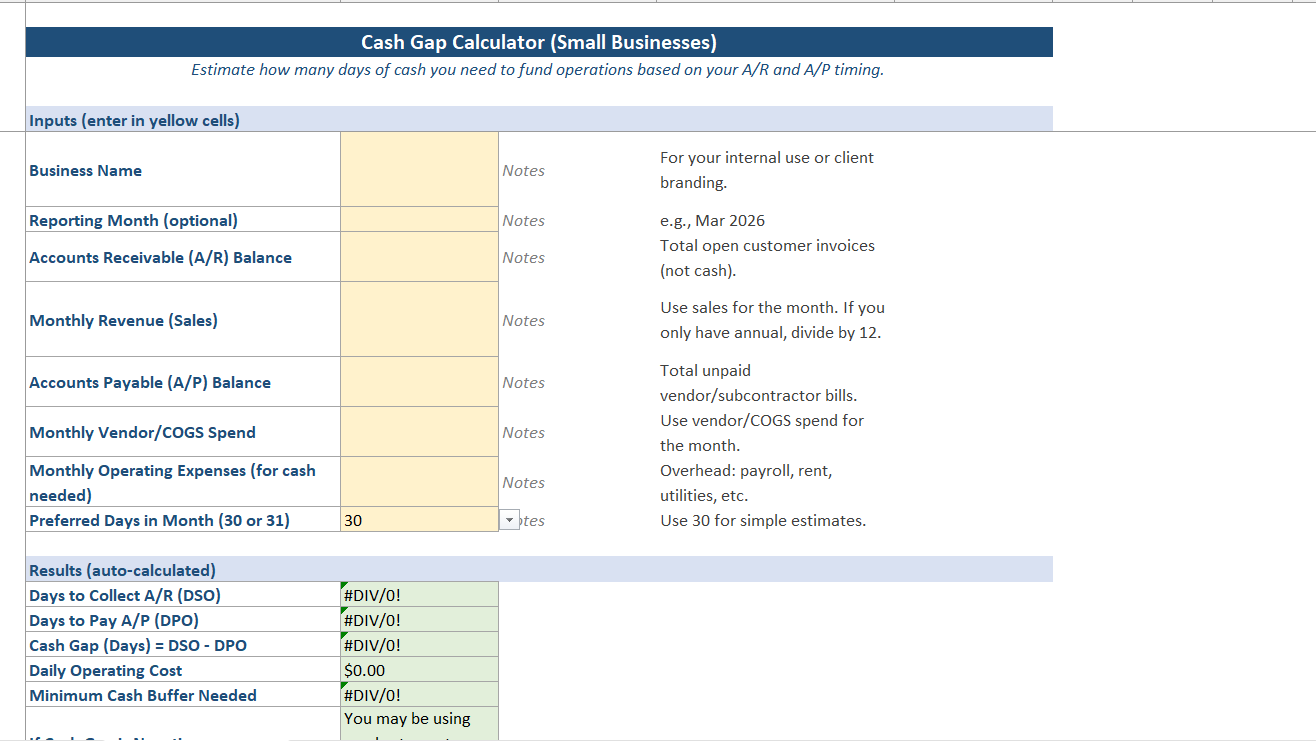The width and height of the screenshot is (1316, 741).
Task: Select the Minimum Cash Buffer Needed result cell
Action: pyautogui.click(x=419, y=695)
